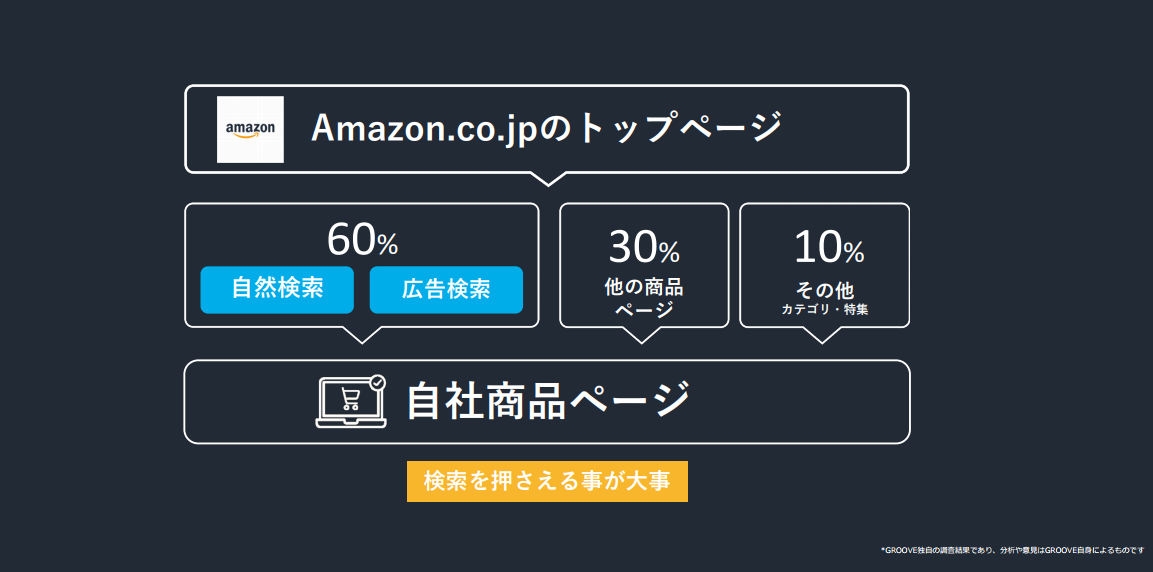Click the arrow pointer under the 30% box
The image size is (1153, 572).
click(643, 335)
